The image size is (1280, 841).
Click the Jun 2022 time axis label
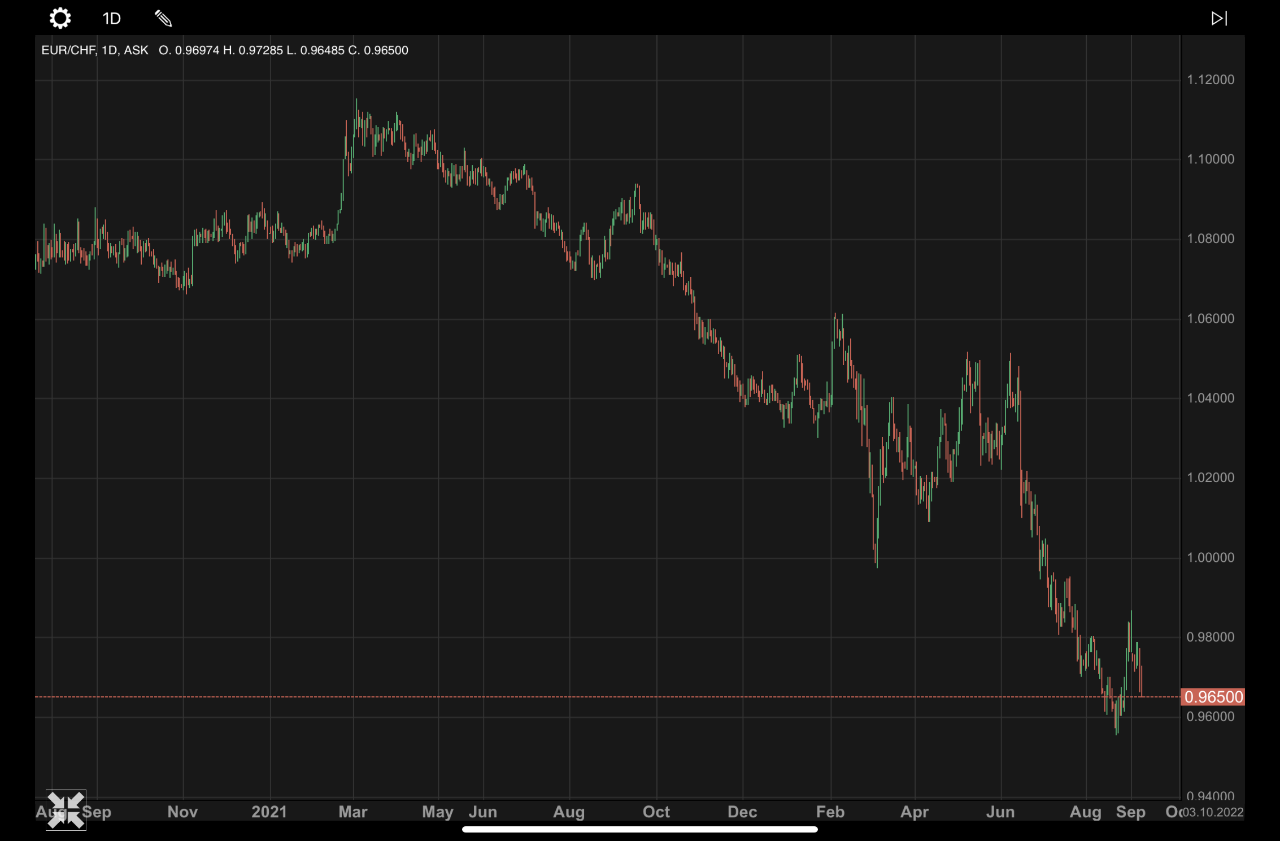pos(1001,812)
